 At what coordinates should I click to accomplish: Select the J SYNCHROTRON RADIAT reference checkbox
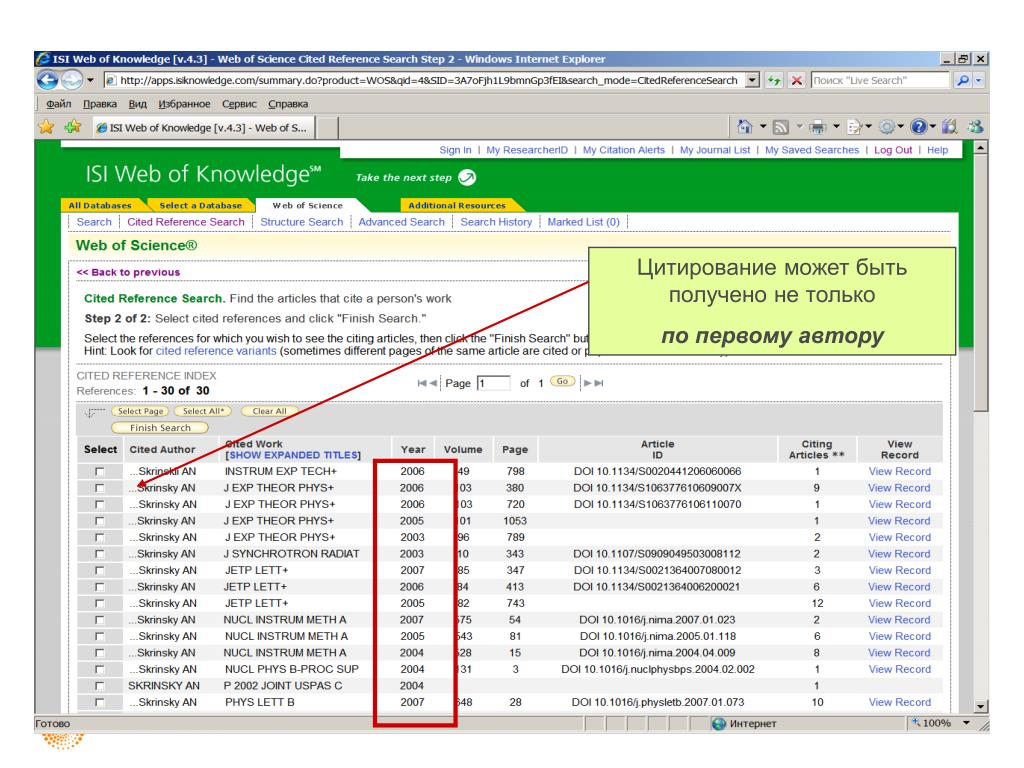[99, 554]
